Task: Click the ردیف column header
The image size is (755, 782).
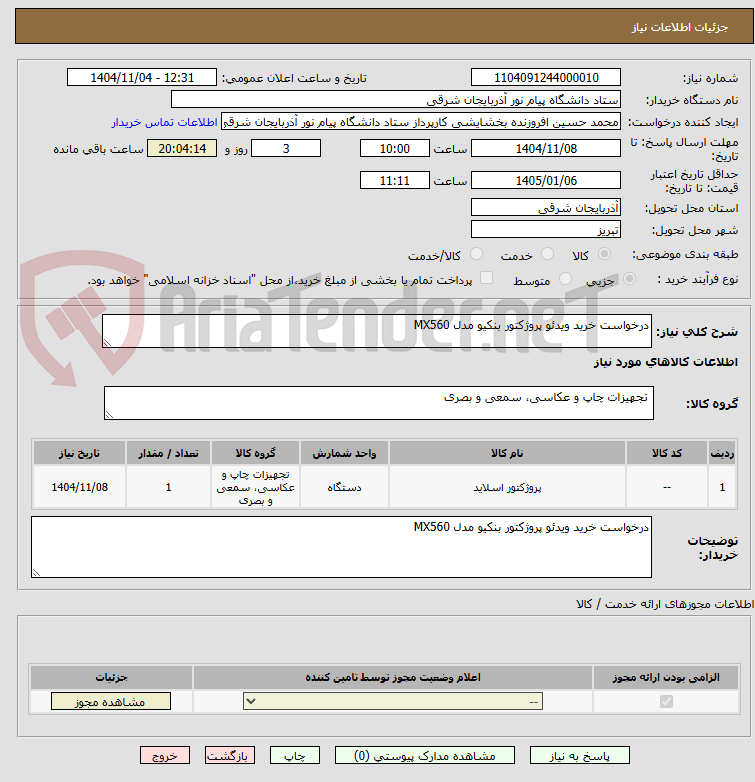Action: (x=722, y=453)
